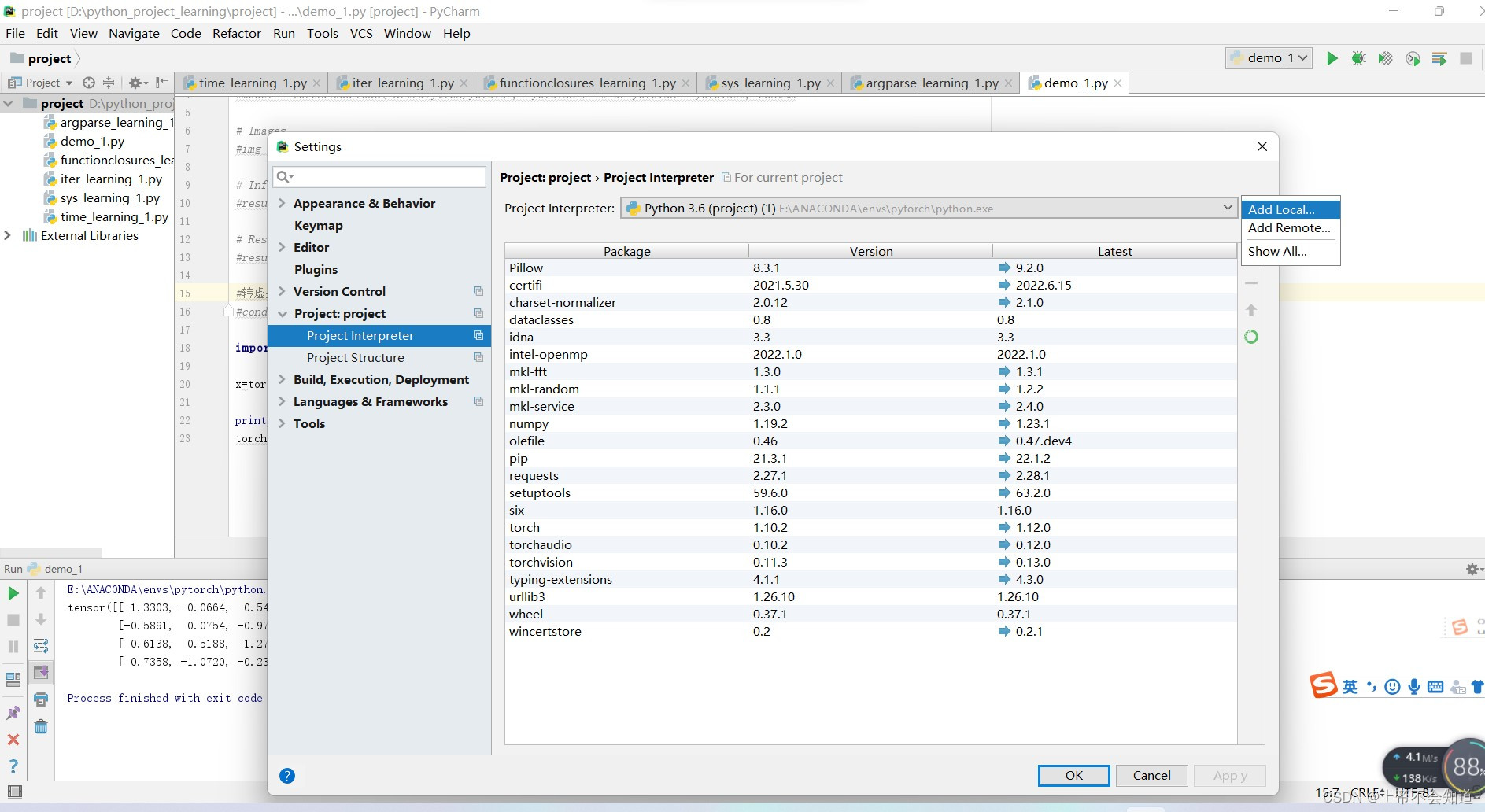Click the remove package minus icon
This screenshot has height=812, width=1485.
click(x=1251, y=283)
